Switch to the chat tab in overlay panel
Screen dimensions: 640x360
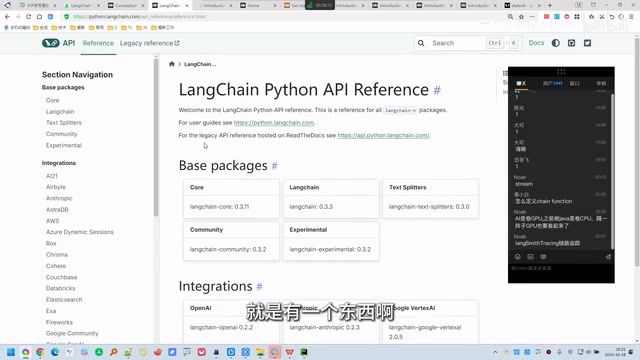521,83
